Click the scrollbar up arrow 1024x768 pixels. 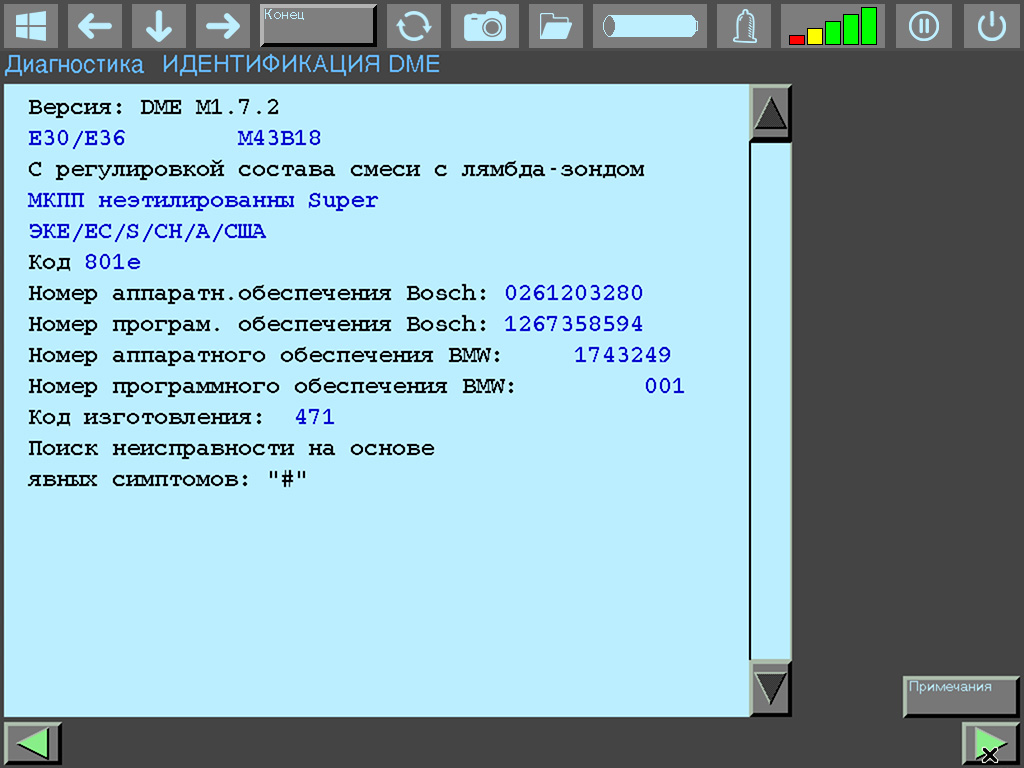click(x=769, y=112)
